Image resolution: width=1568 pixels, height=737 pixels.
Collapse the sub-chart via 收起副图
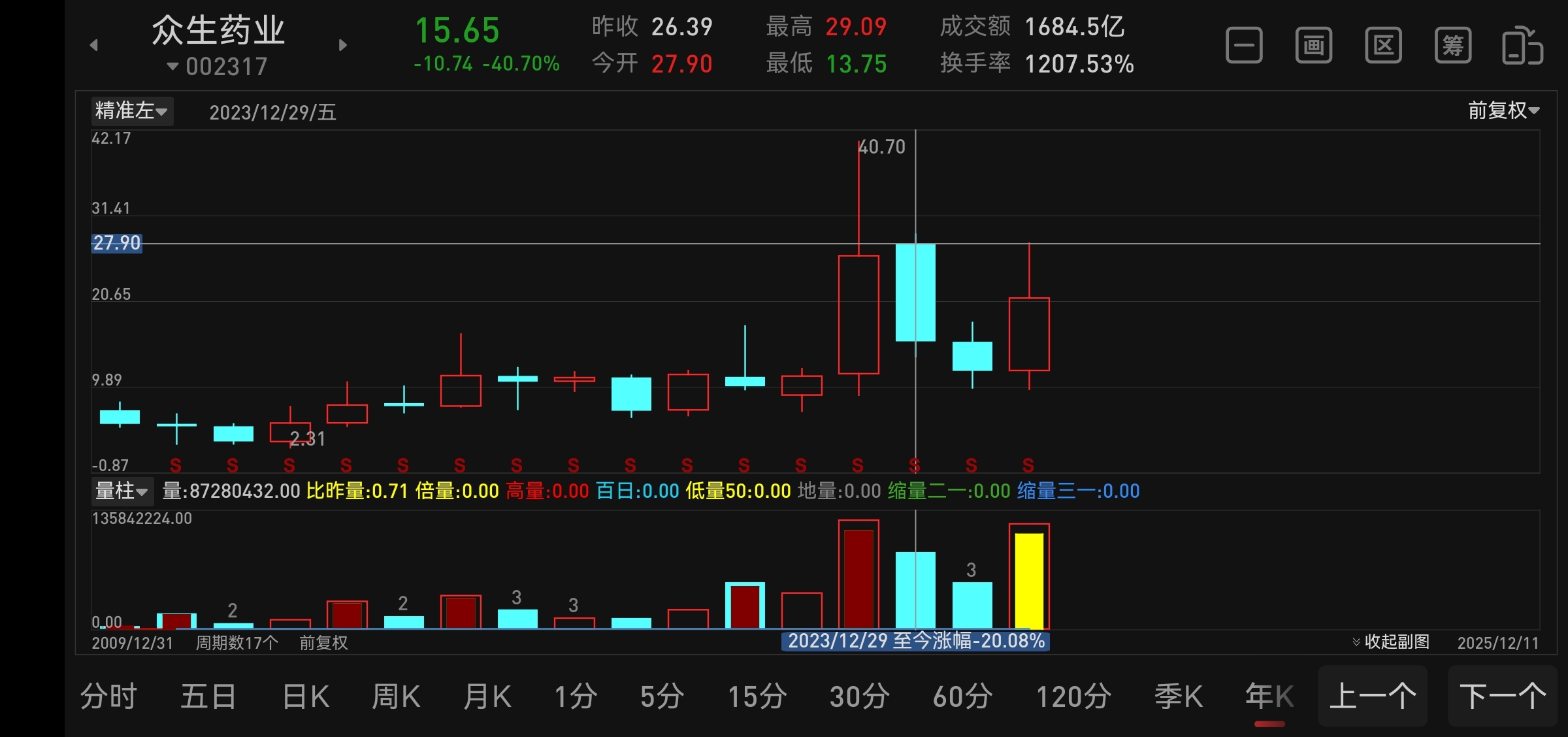tap(1391, 642)
